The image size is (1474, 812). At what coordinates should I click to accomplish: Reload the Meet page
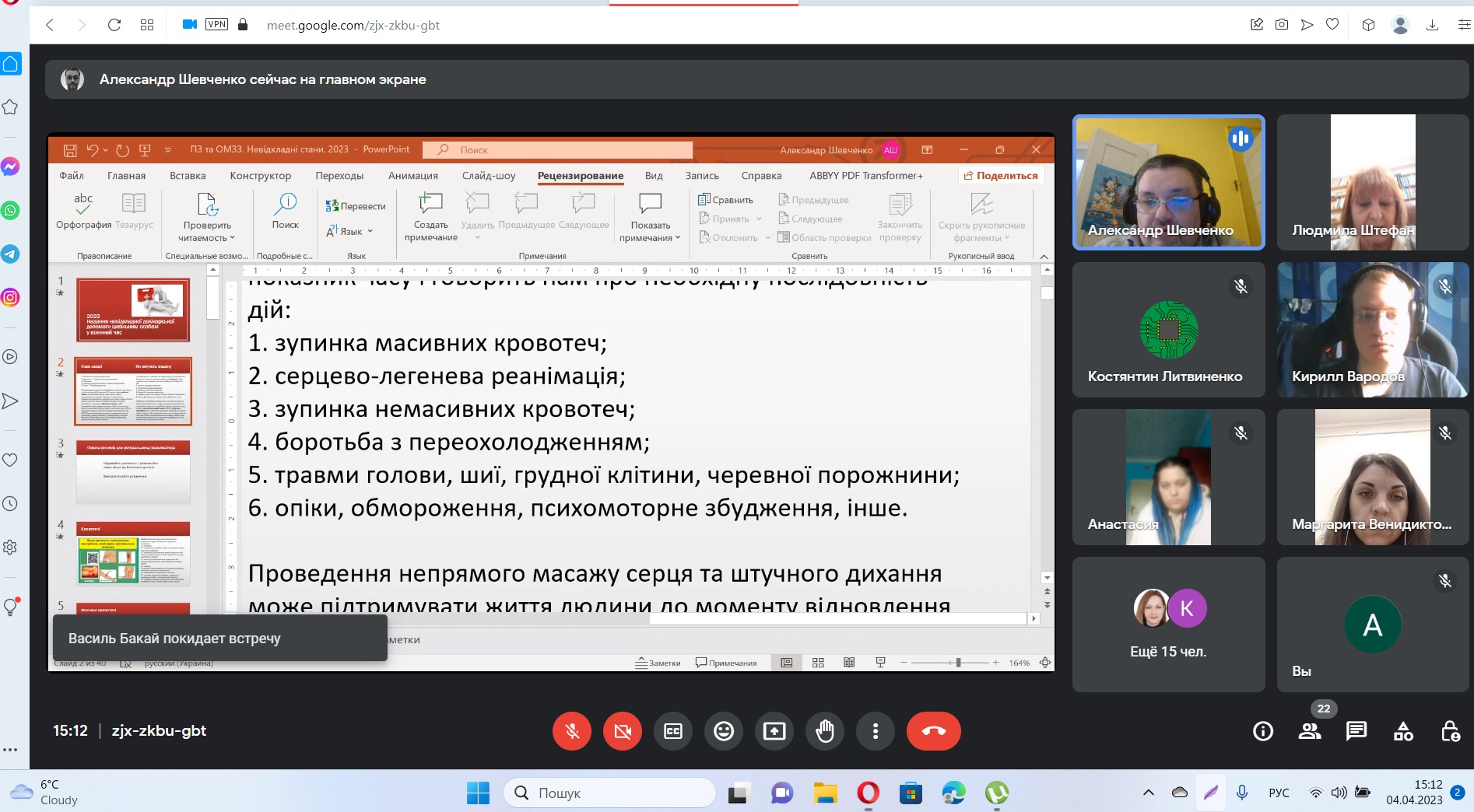(x=114, y=25)
